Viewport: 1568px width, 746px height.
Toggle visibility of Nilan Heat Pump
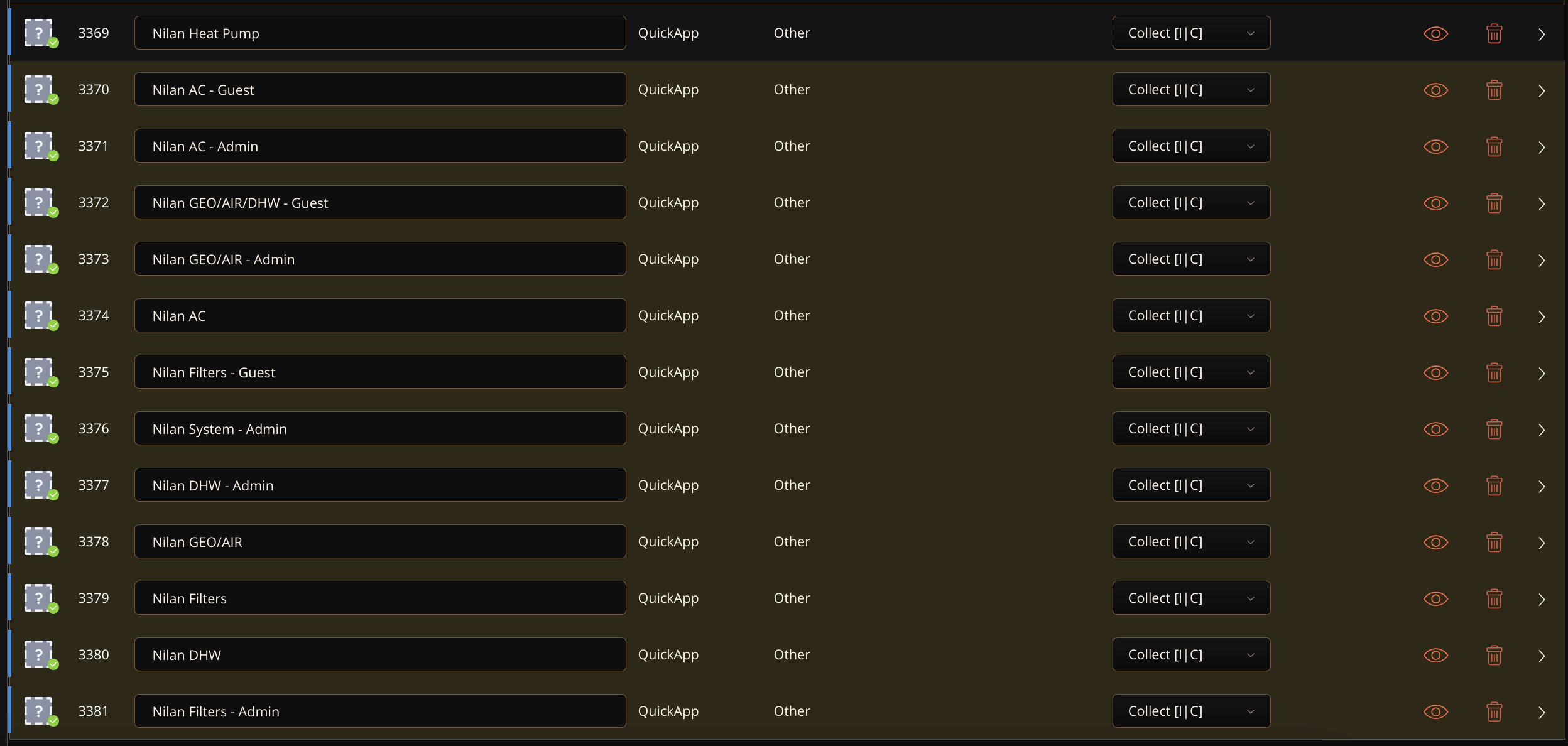[x=1435, y=33]
